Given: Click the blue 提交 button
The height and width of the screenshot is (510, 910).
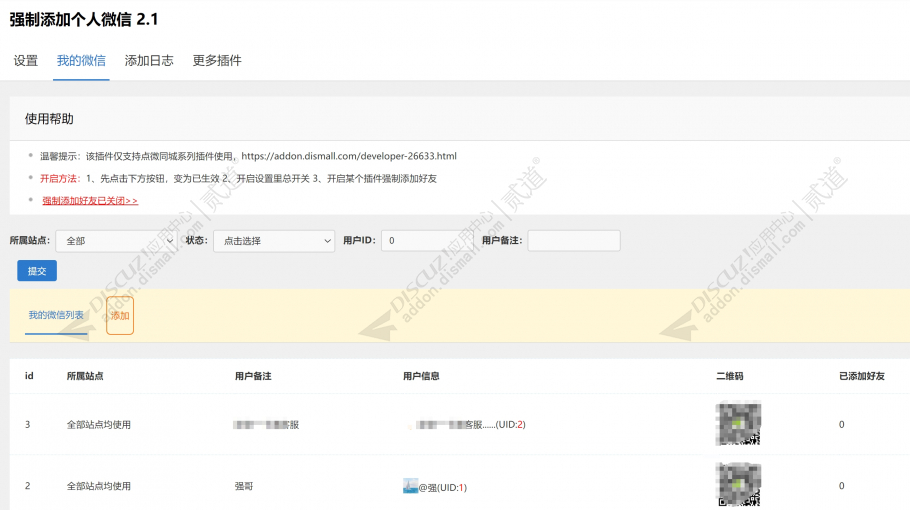Looking at the screenshot, I should (37, 271).
